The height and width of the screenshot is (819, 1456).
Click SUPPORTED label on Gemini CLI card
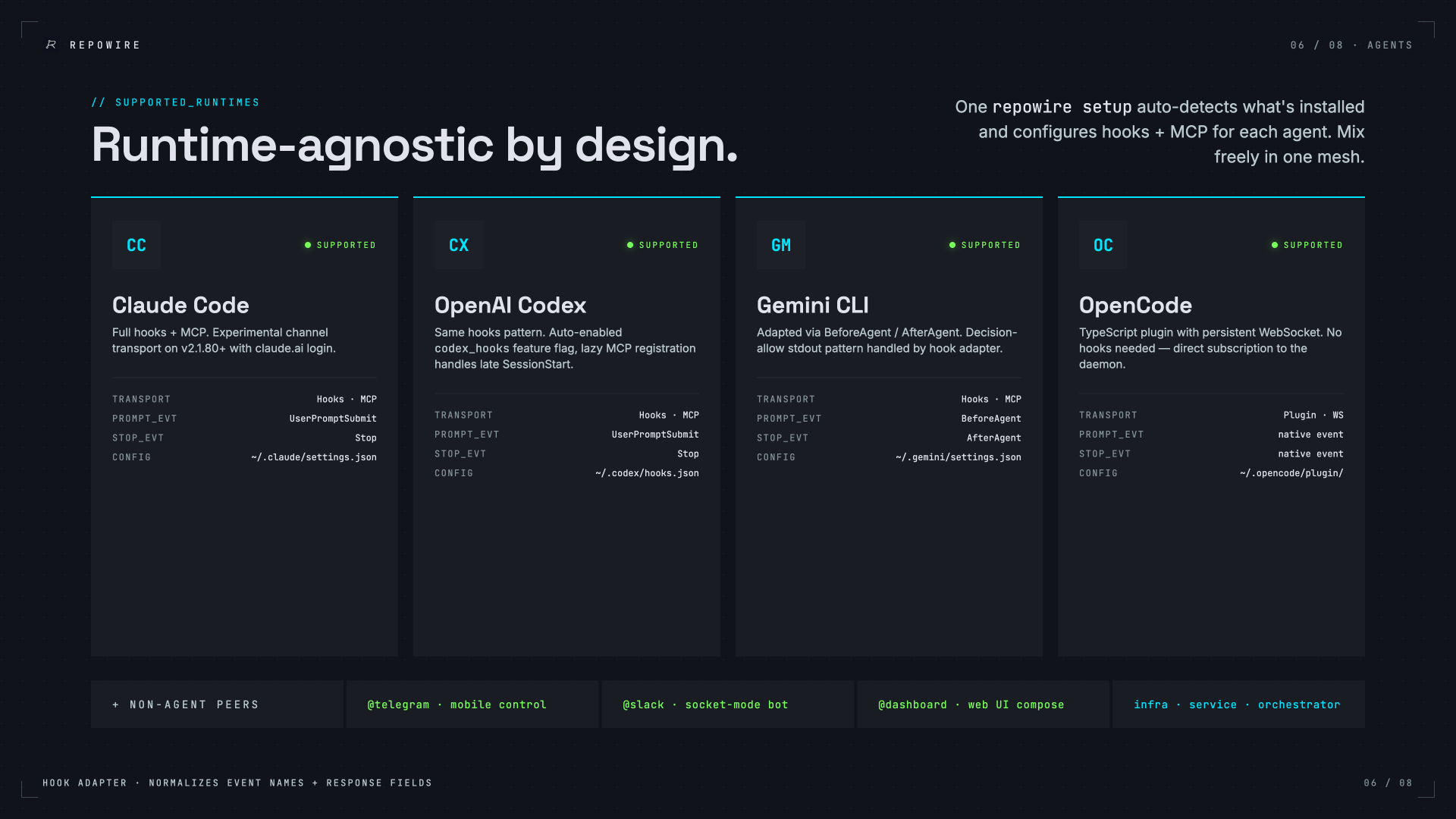(x=991, y=245)
